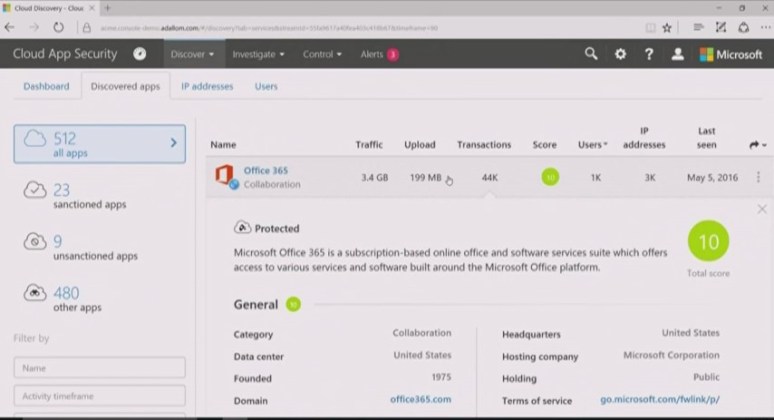774x420 pixels.
Task: Click dashboard gauge icon beside Cloud App Security
Action: 140,54
